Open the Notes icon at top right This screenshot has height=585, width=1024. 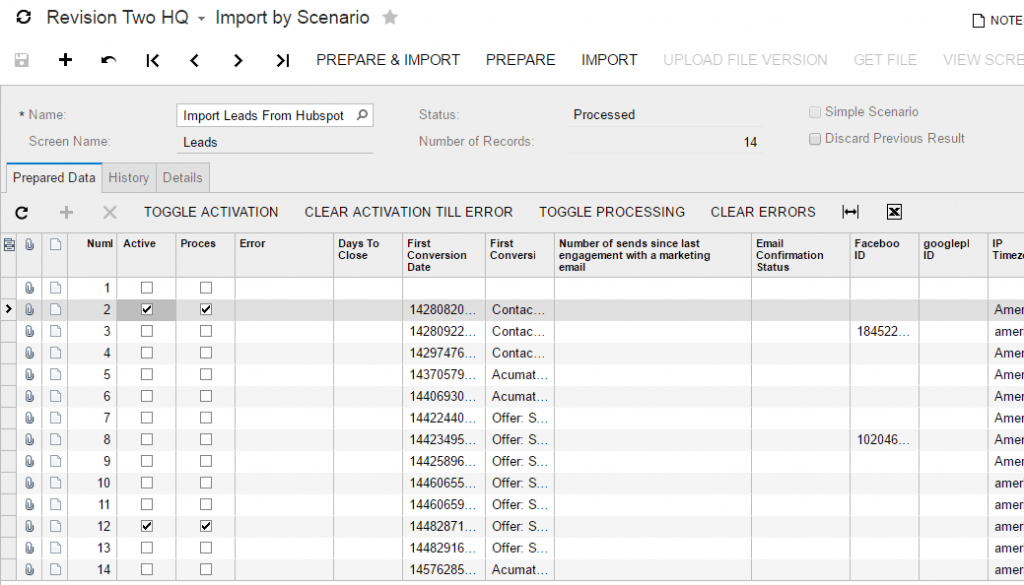[x=978, y=21]
